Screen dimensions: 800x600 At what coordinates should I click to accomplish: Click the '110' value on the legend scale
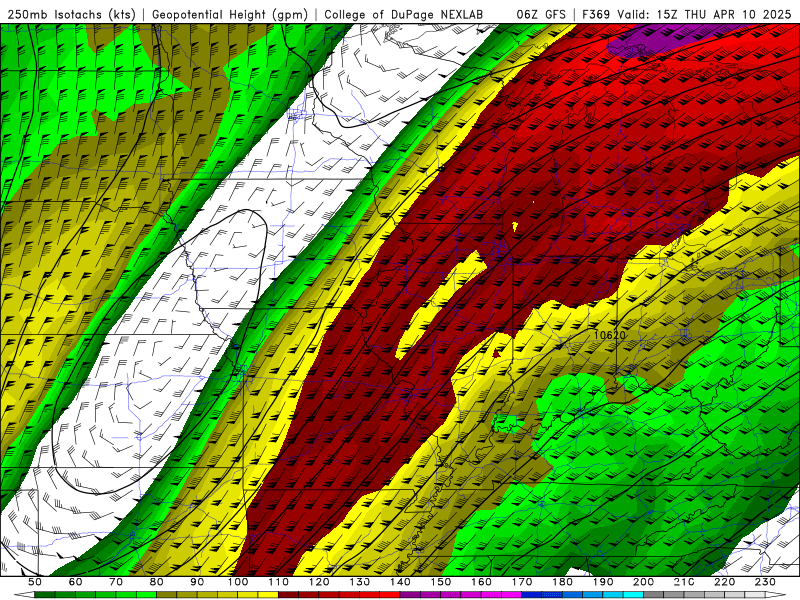(x=278, y=582)
